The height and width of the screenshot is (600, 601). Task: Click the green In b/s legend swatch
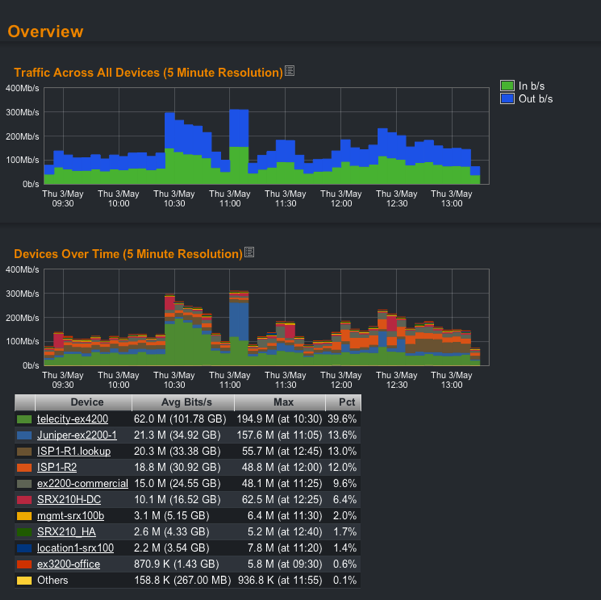tap(507, 86)
